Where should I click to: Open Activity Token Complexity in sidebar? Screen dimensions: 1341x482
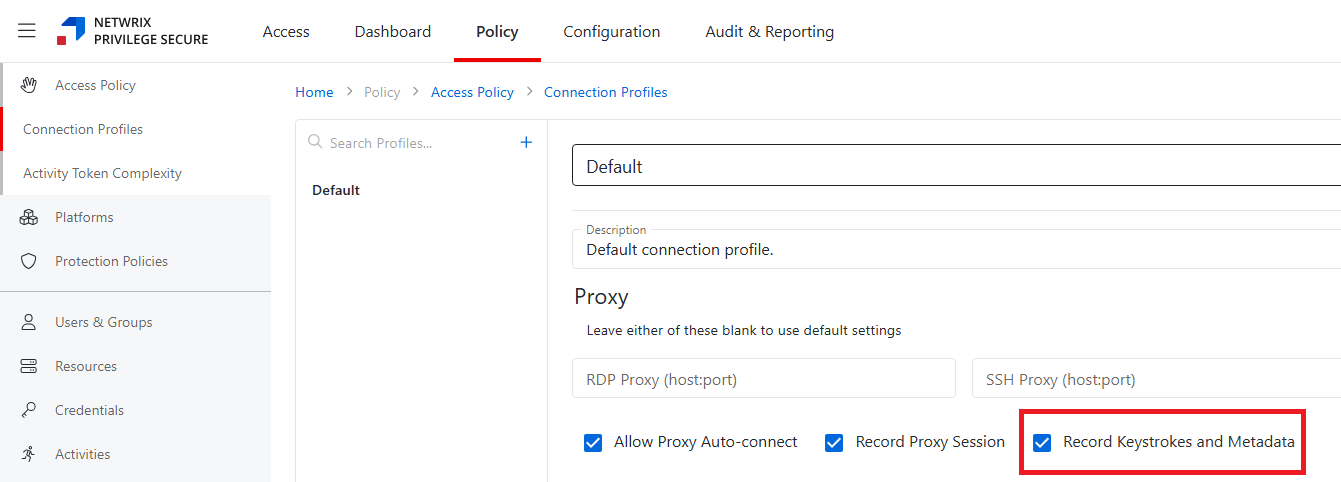pos(102,173)
